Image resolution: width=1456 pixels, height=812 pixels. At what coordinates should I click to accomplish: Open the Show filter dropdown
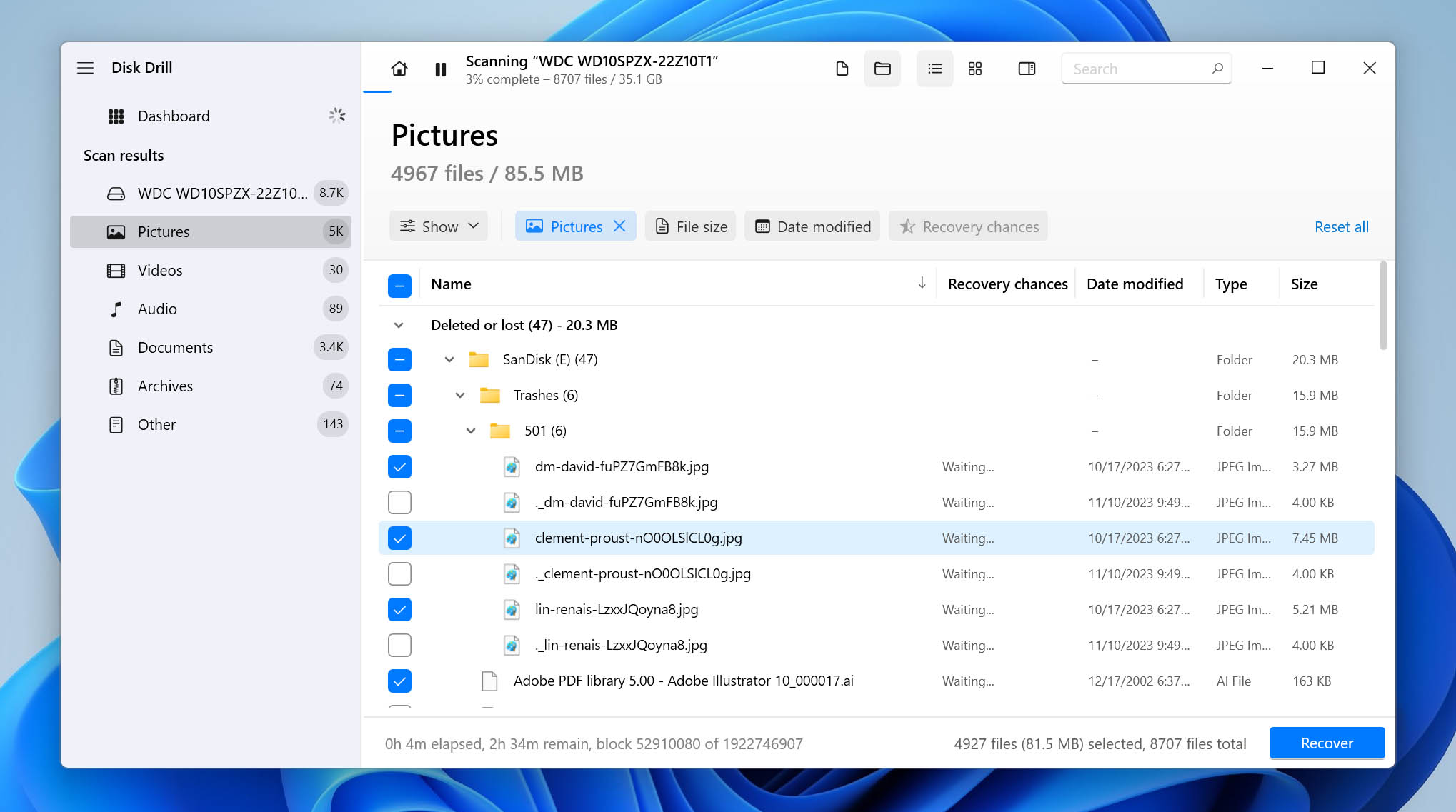[439, 226]
